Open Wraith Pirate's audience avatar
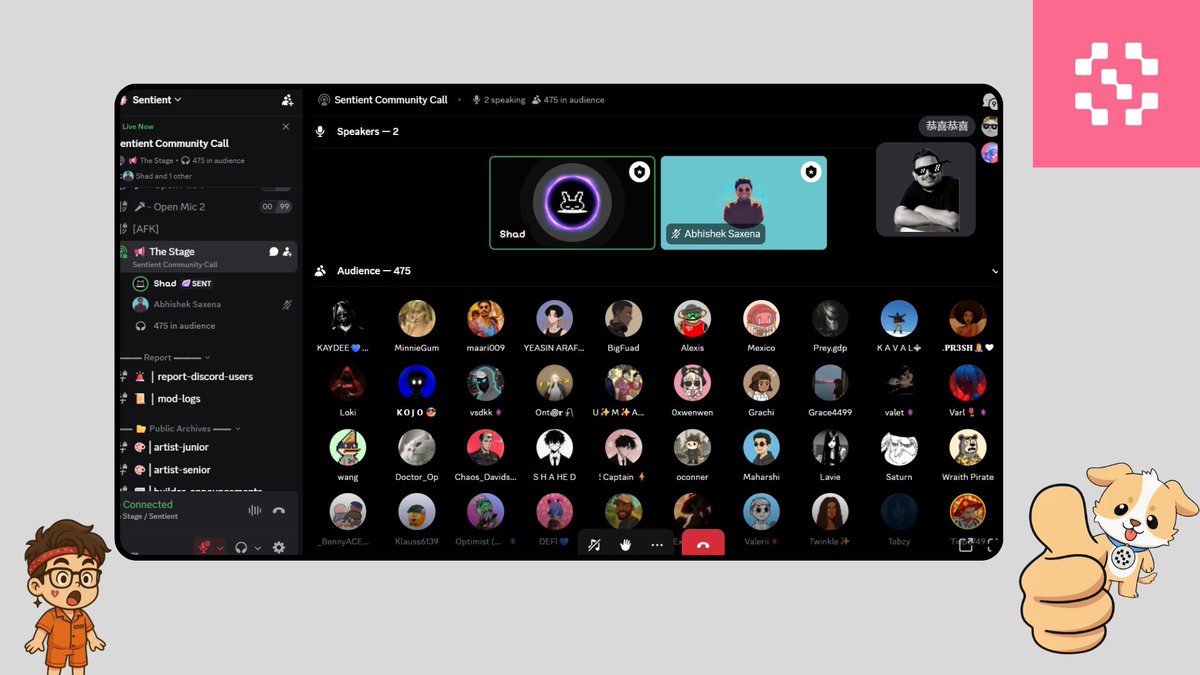This screenshot has width=1200, height=675. coord(968,448)
